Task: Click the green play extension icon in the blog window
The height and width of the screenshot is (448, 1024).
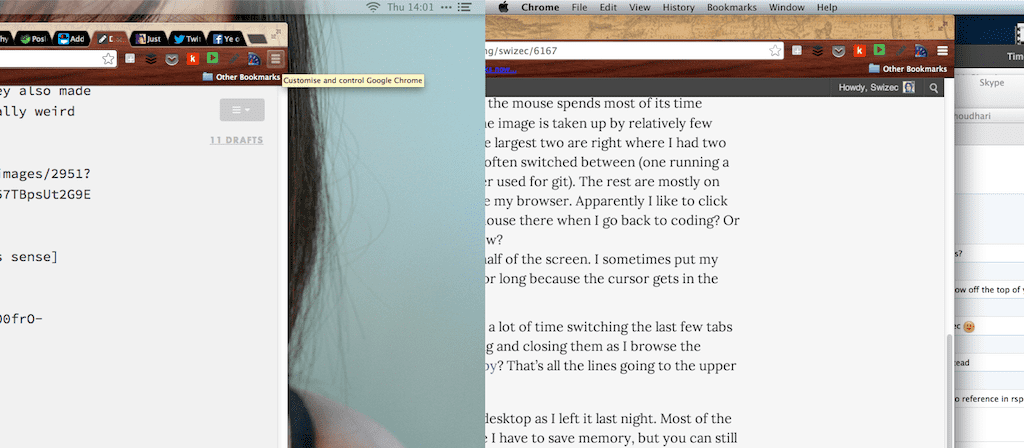Action: tap(879, 50)
